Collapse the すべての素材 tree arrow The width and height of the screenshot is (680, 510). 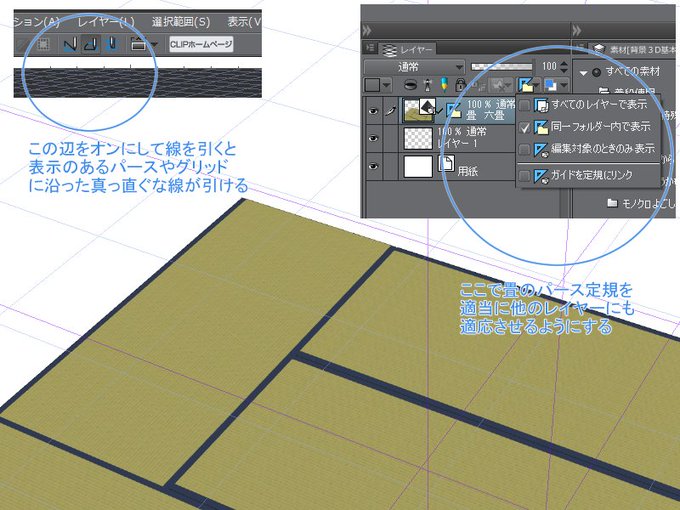coord(583,73)
